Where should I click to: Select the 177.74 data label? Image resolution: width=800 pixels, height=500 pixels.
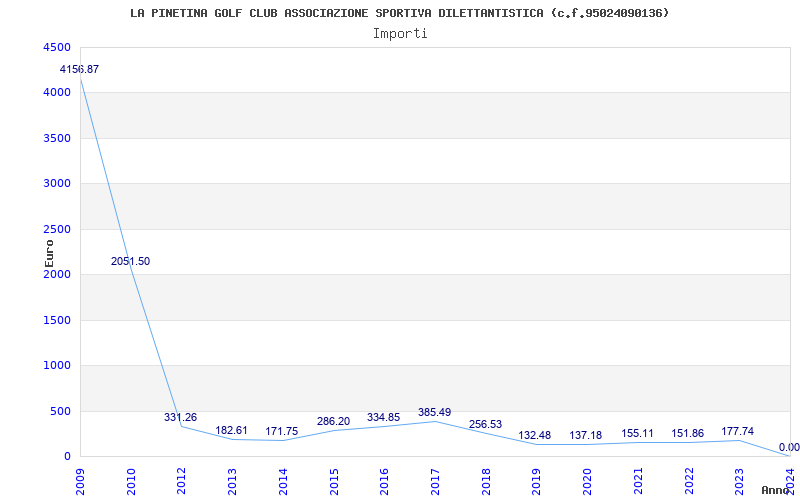[x=737, y=431]
